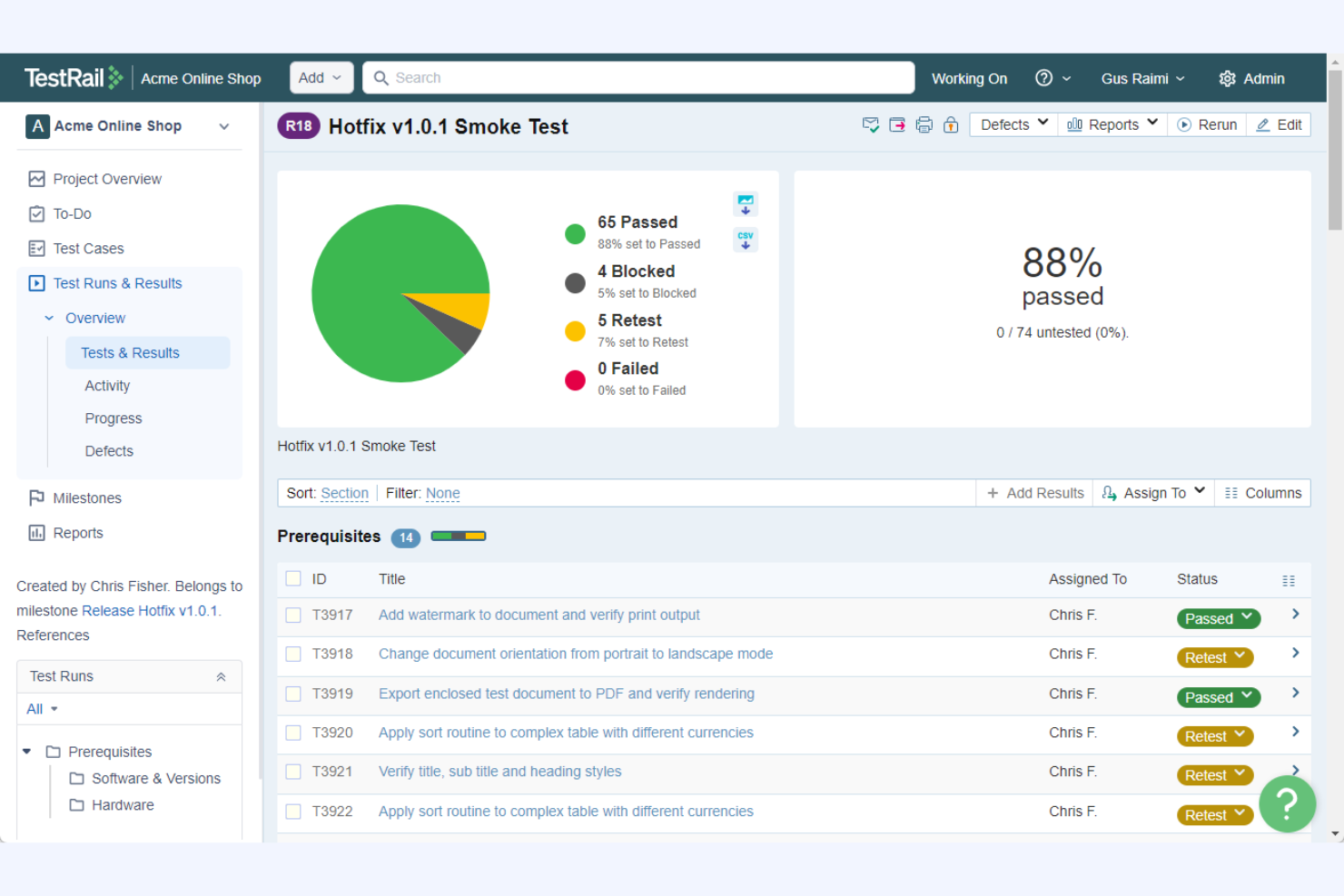The width and height of the screenshot is (1344, 896).
Task: Download the chart as an image
Action: click(745, 203)
